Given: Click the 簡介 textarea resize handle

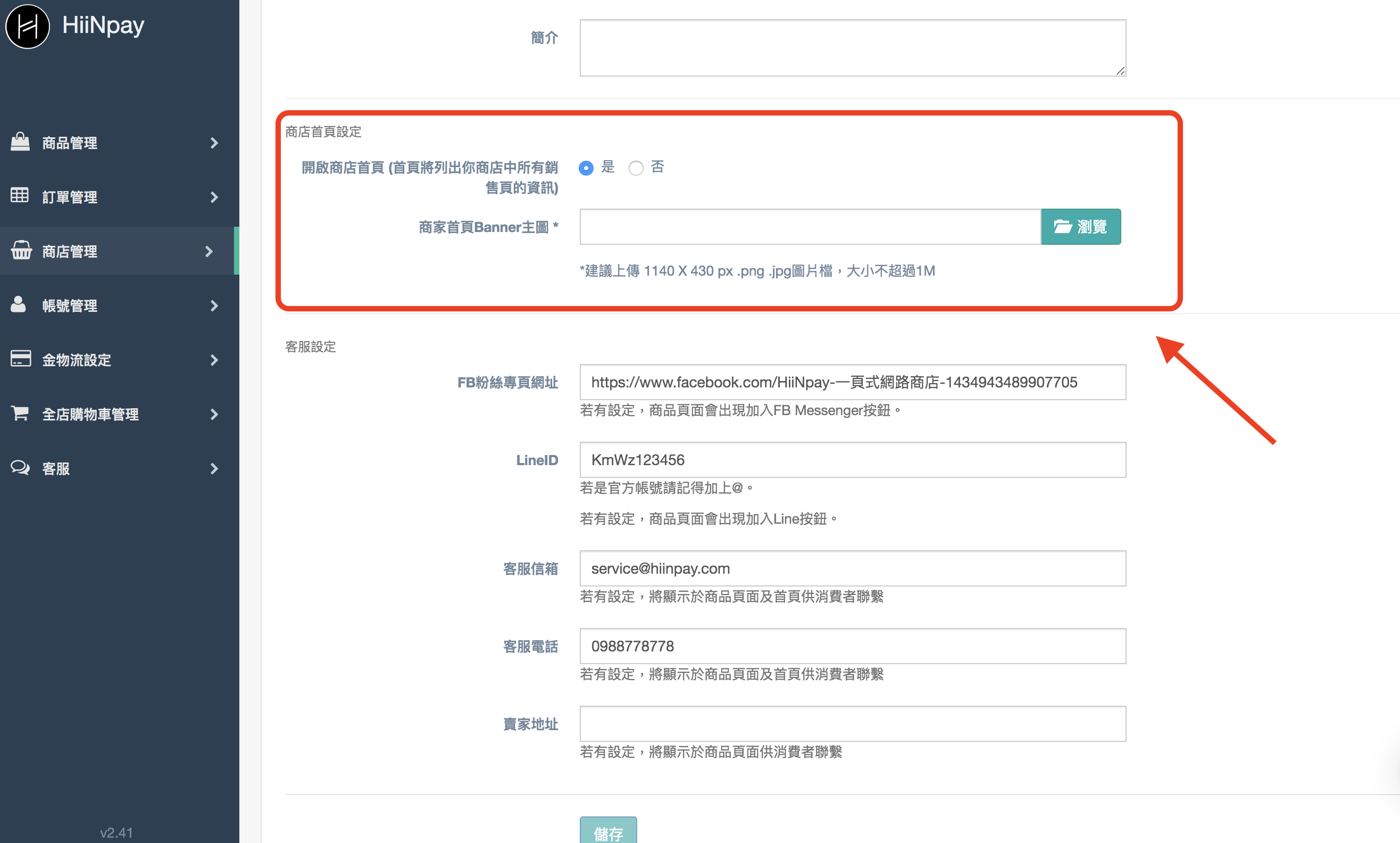Looking at the screenshot, I should click(1120, 70).
